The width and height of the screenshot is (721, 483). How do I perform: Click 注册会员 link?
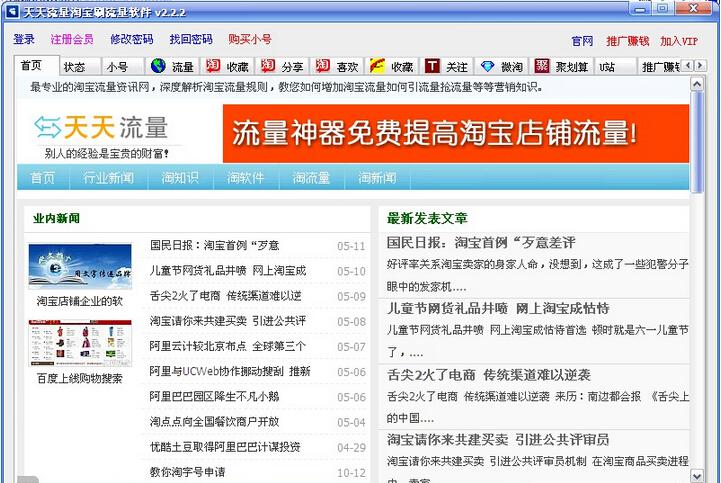(72, 40)
